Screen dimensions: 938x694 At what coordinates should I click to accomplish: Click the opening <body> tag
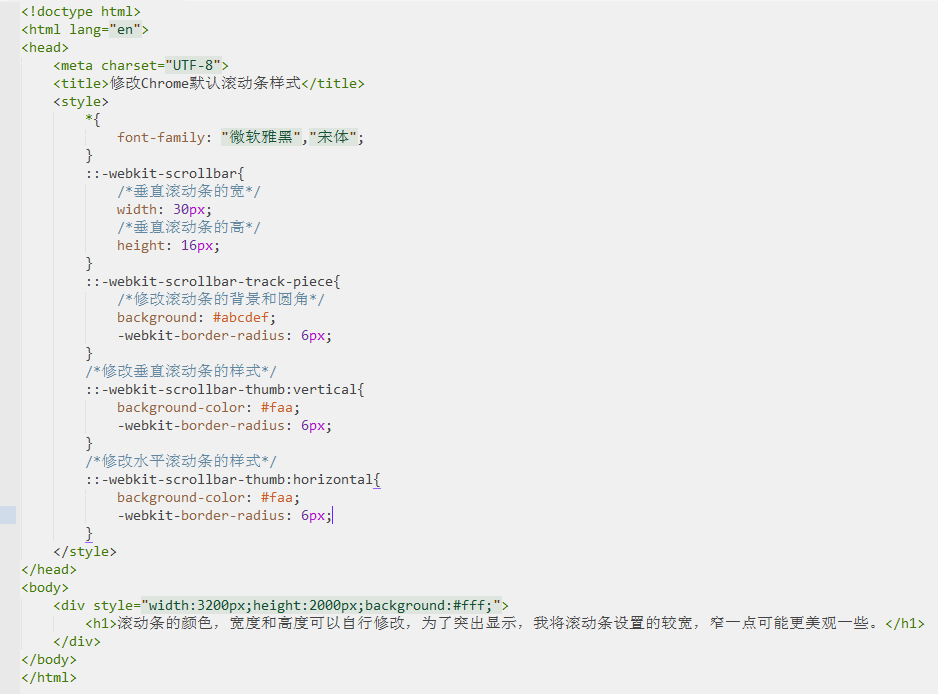pyautogui.click(x=45, y=588)
